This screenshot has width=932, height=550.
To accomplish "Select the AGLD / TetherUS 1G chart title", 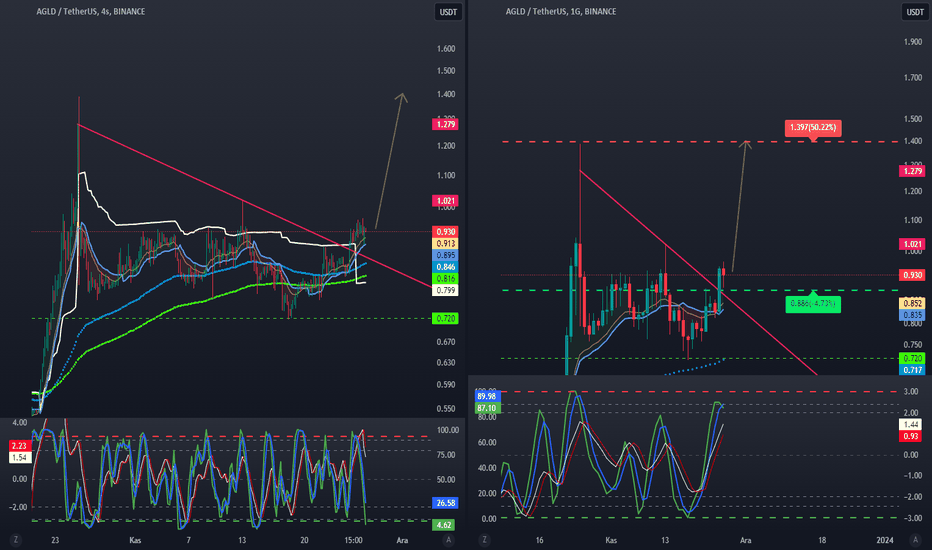I will point(561,11).
